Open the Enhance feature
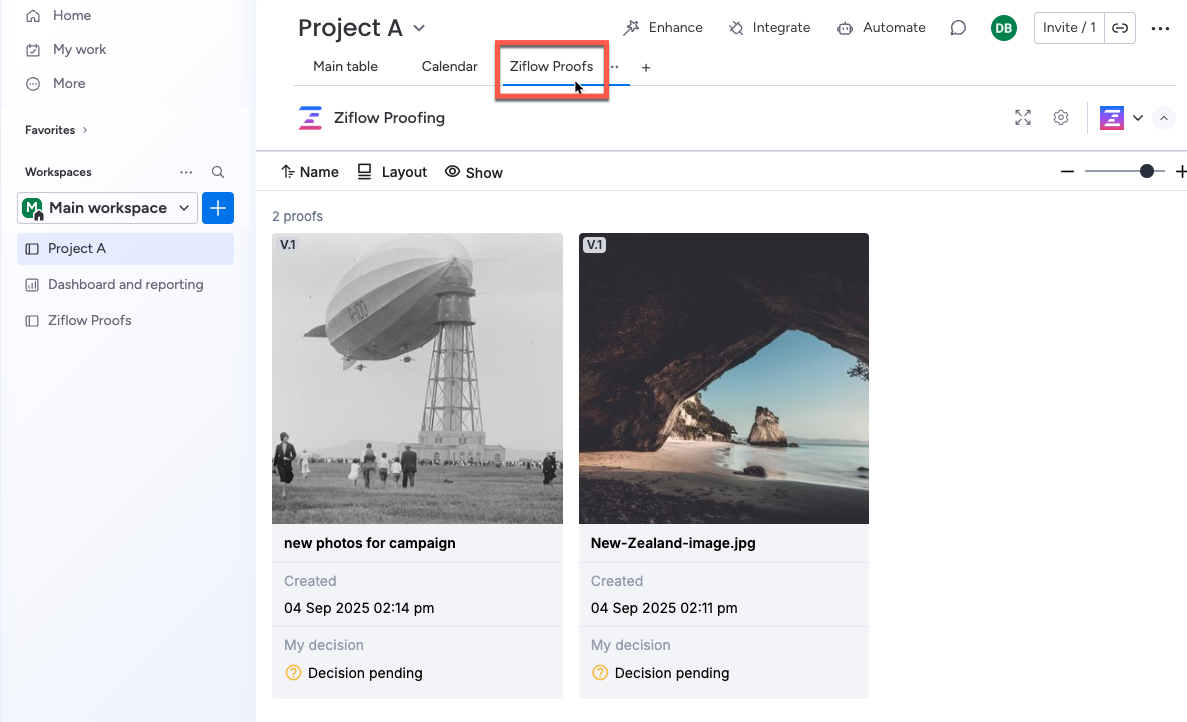1187x722 pixels. tap(663, 27)
